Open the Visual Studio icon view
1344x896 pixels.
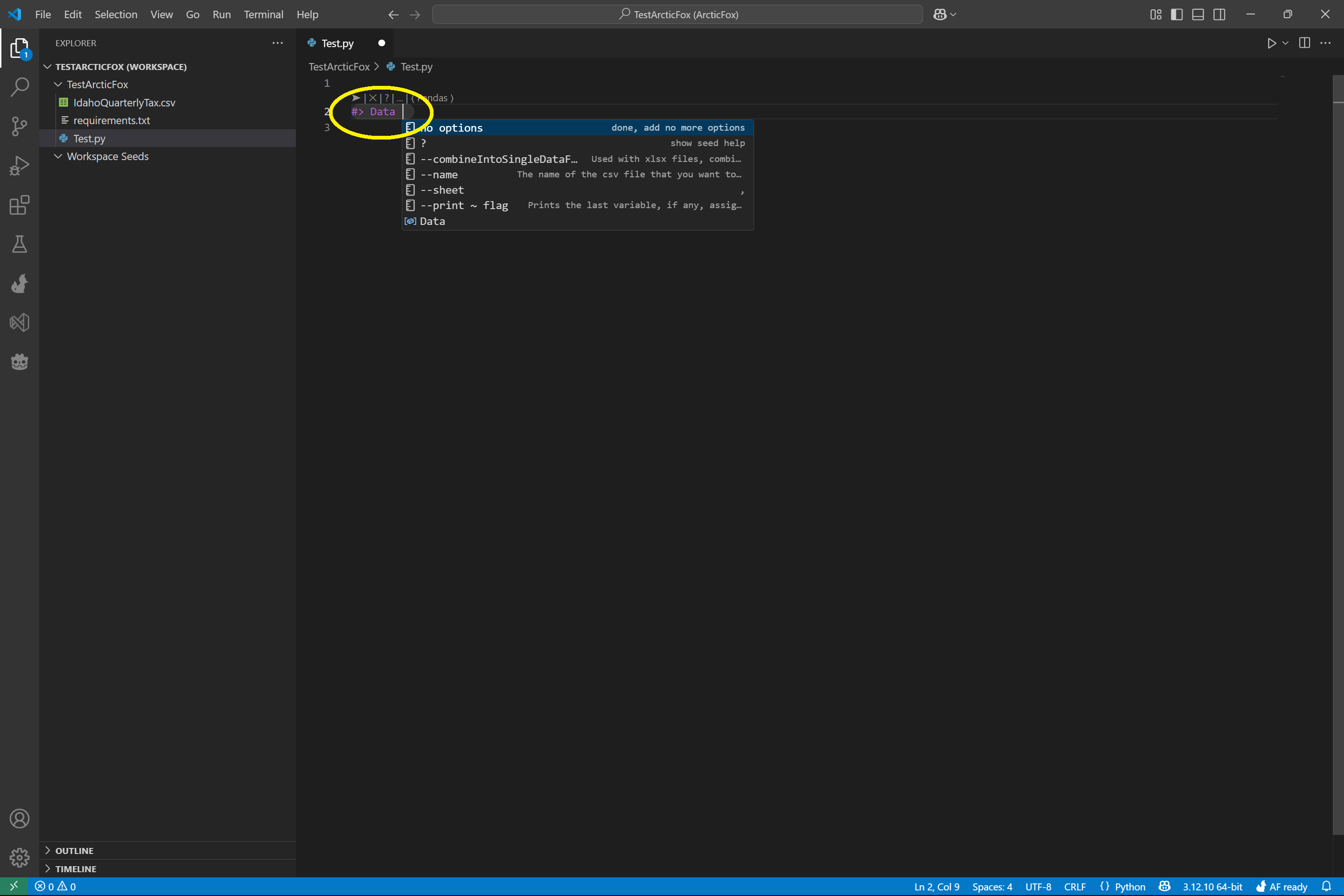tap(20, 323)
